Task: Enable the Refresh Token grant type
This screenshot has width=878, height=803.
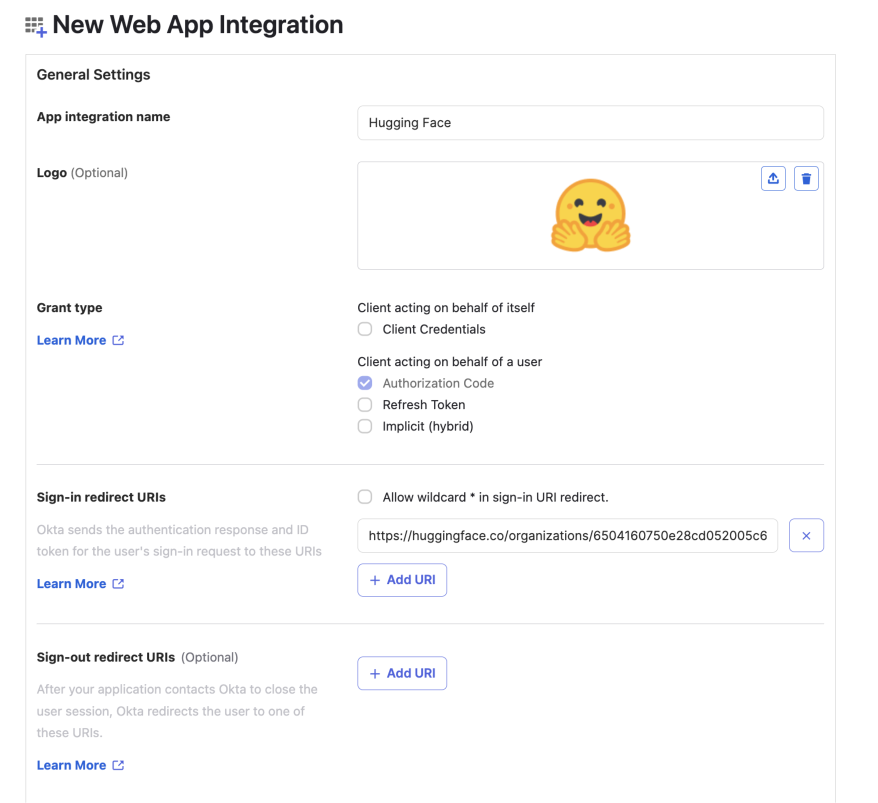Action: click(365, 405)
